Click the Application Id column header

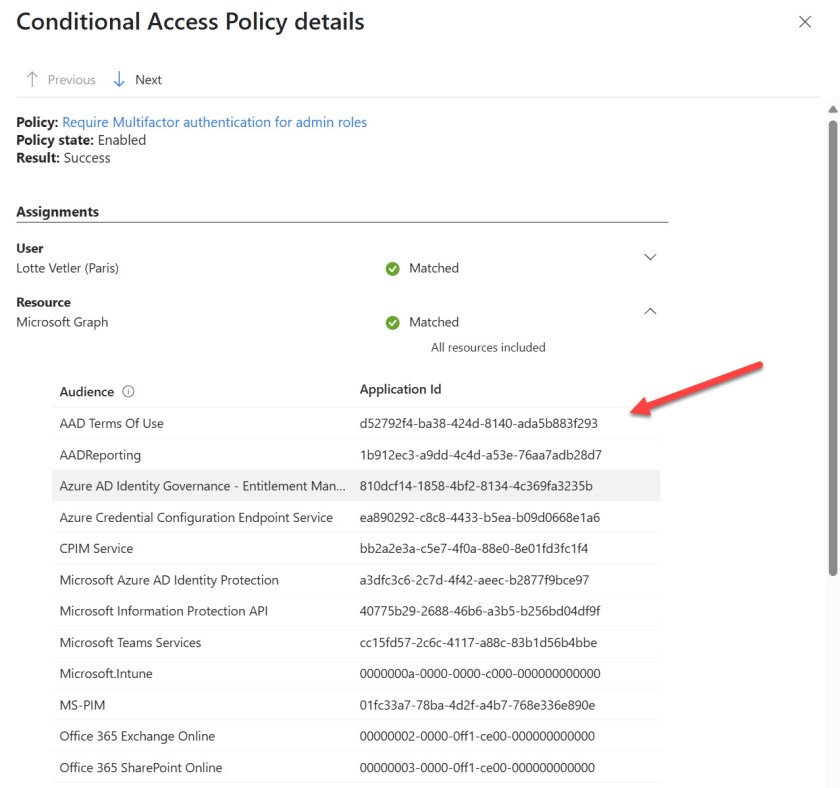coord(400,389)
